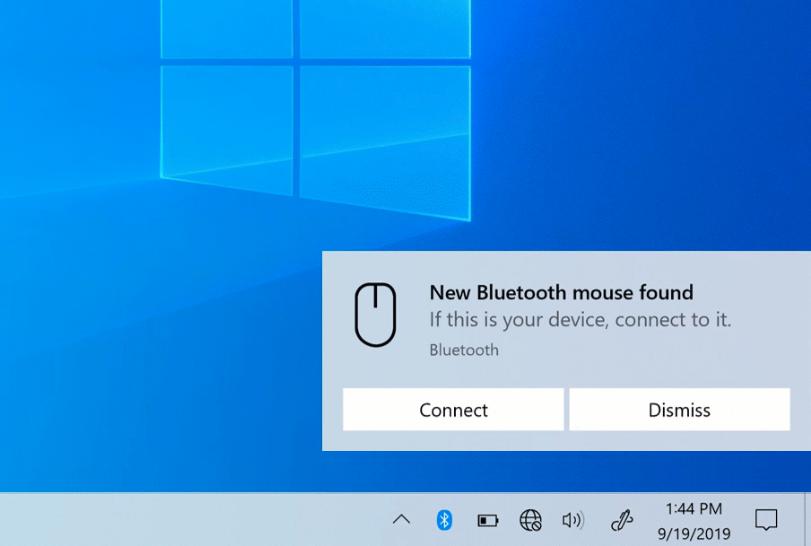Click the 'New Bluetooth mouse found' title
The width and height of the screenshot is (811, 546).
pyautogui.click(x=561, y=293)
